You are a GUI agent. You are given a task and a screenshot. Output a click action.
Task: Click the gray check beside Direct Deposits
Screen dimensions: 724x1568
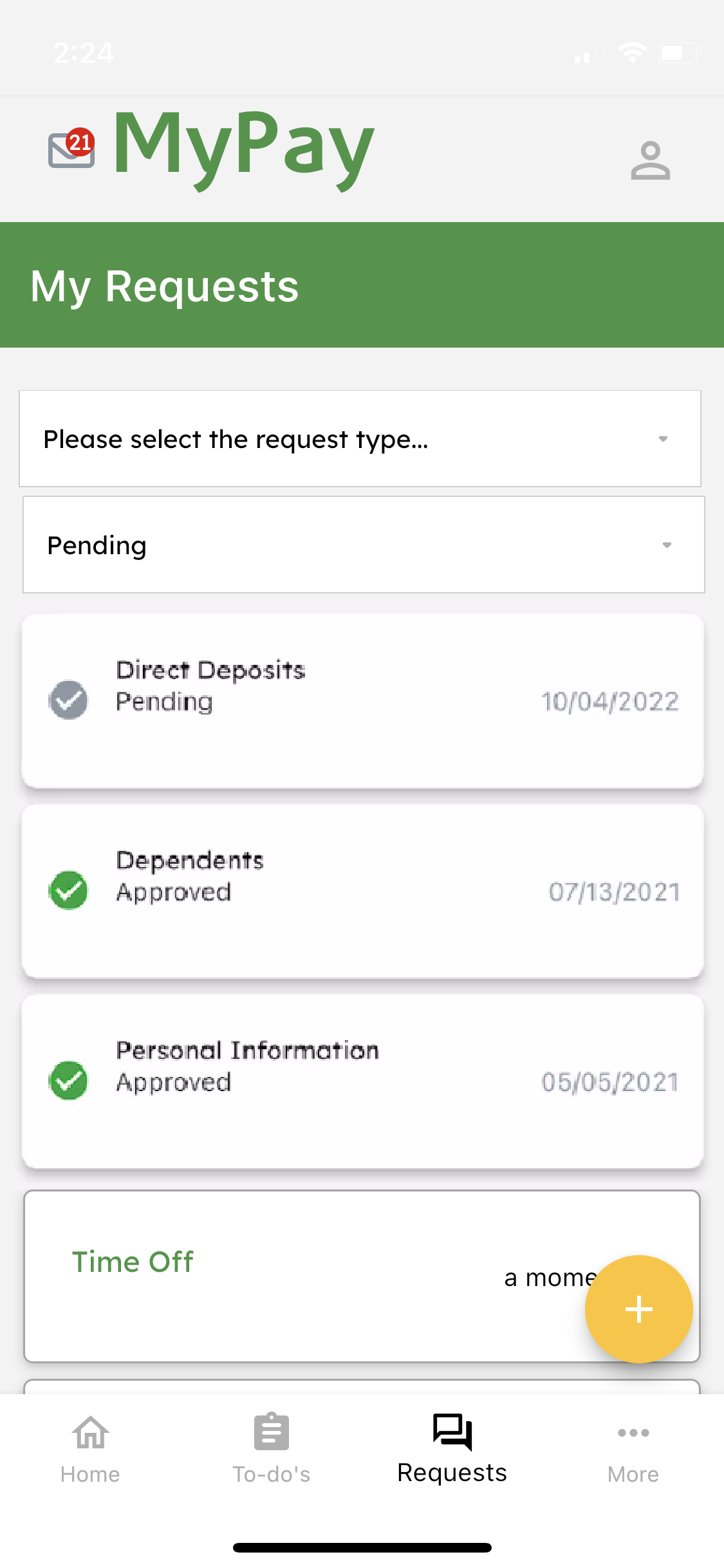pos(68,700)
